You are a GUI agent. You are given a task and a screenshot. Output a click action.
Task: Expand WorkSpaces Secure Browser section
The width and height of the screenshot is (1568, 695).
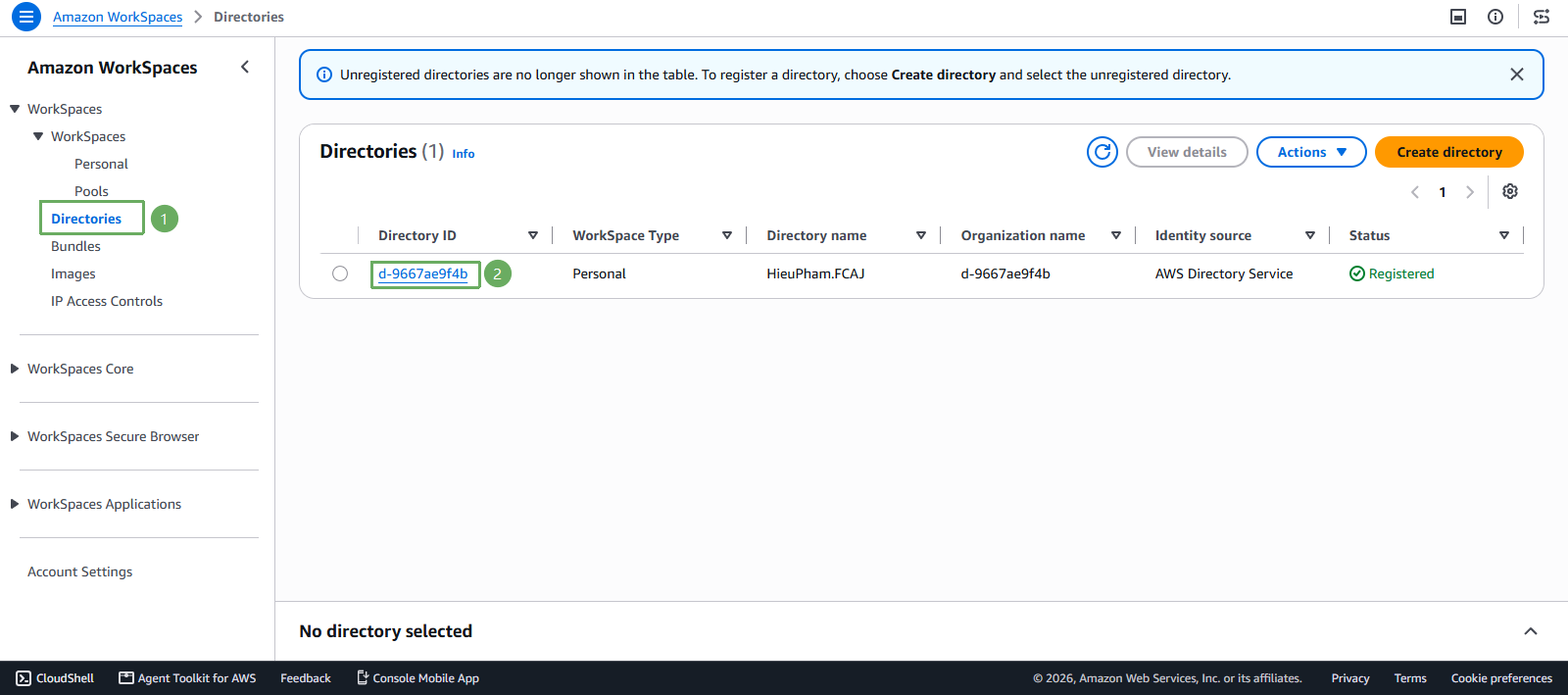click(15, 436)
